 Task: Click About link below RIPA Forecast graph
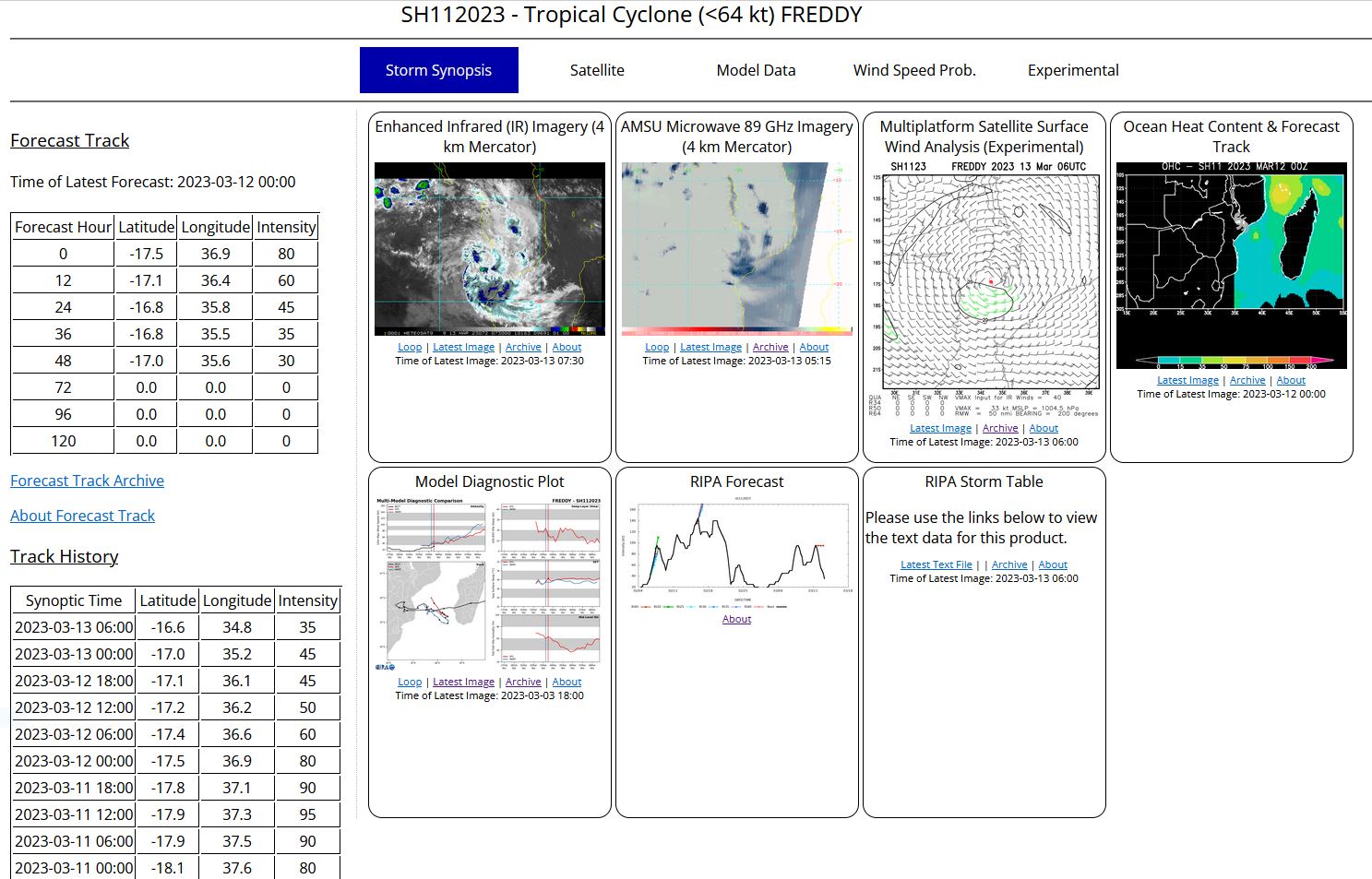pos(736,619)
